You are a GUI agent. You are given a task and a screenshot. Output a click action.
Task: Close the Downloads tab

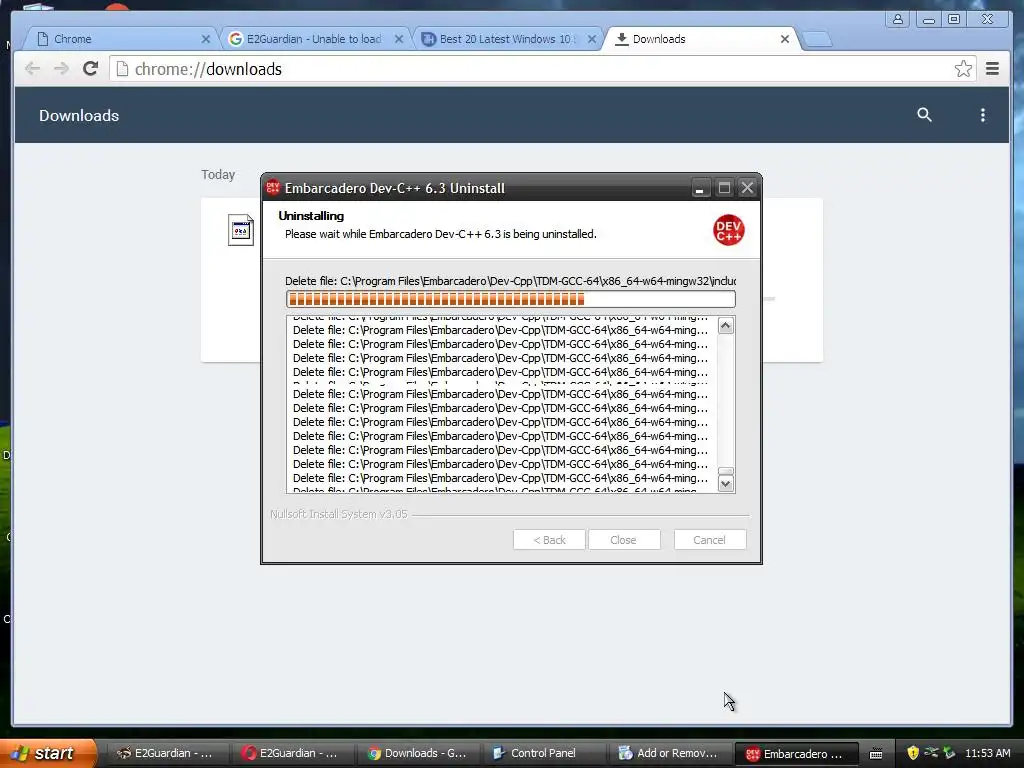tap(785, 39)
